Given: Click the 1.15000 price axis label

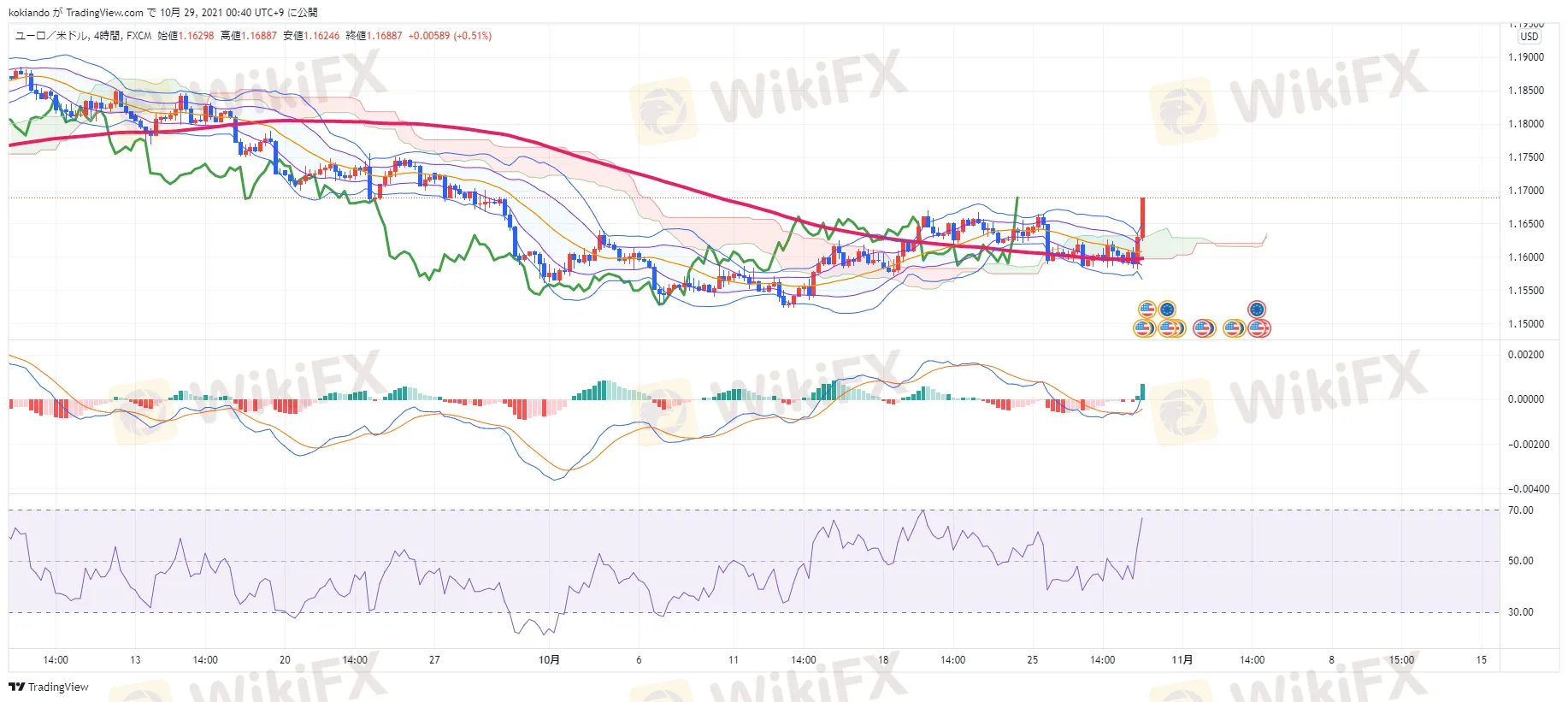Looking at the screenshot, I should (x=1525, y=324).
